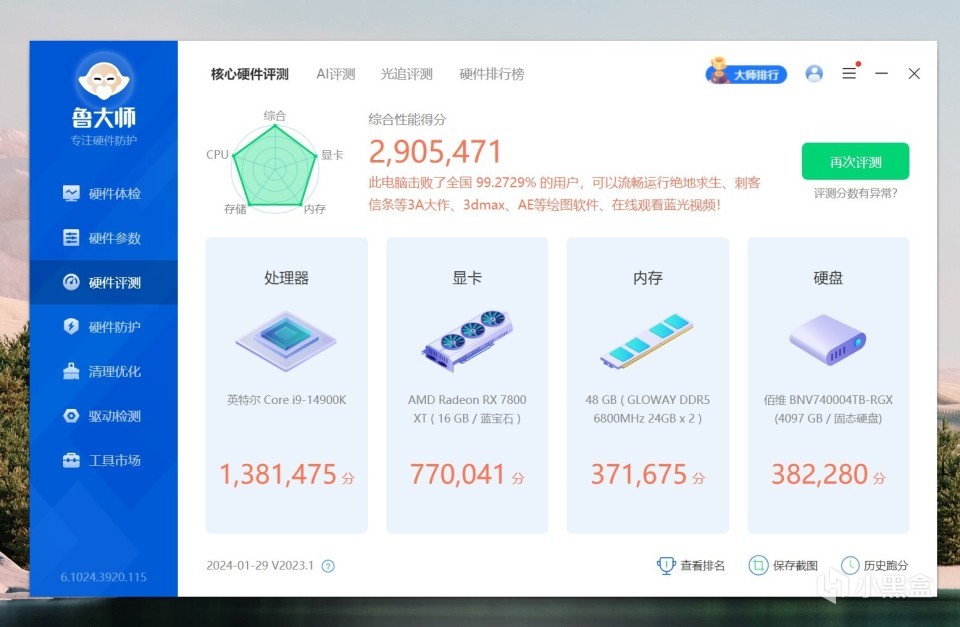
Task: Click the graphics card illustration
Action: 467,340
